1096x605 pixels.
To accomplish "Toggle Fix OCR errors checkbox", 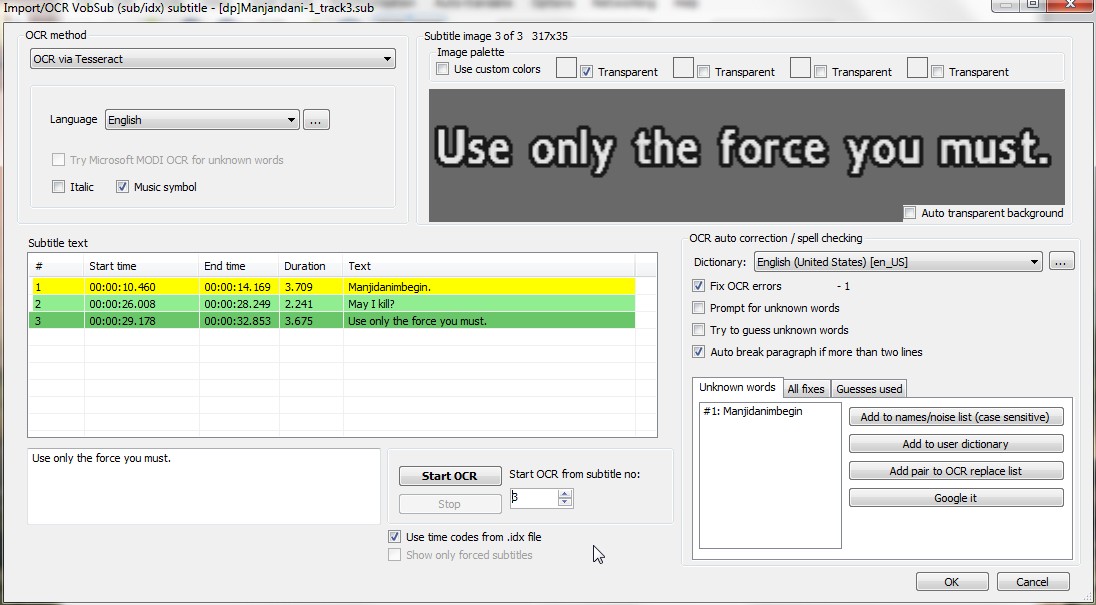I will point(698,286).
